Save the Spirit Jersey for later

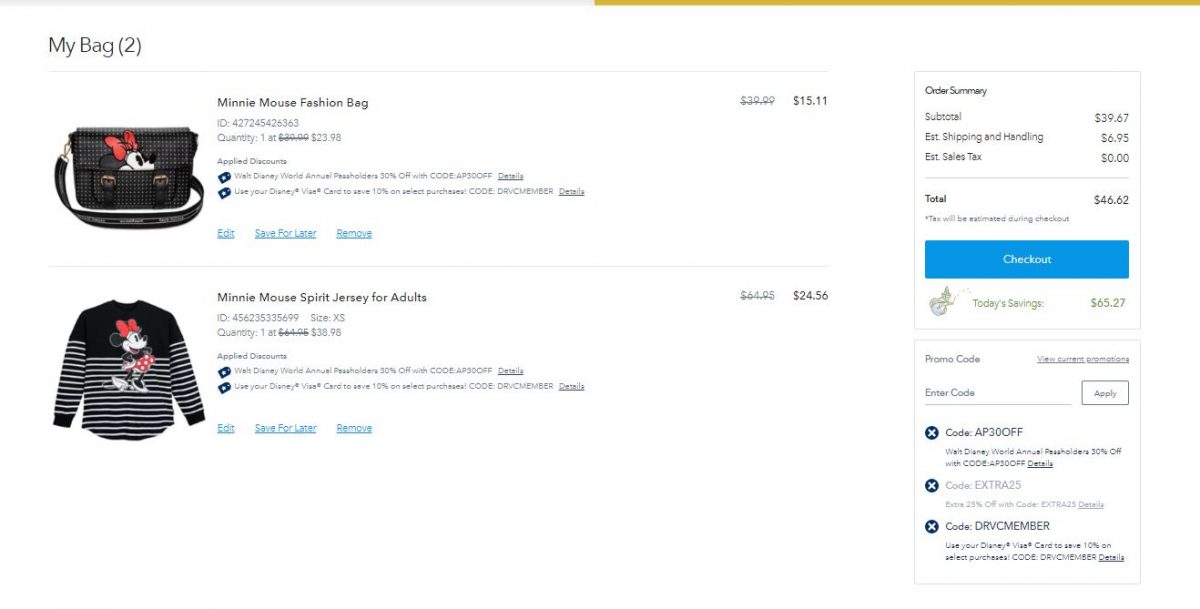(x=286, y=427)
